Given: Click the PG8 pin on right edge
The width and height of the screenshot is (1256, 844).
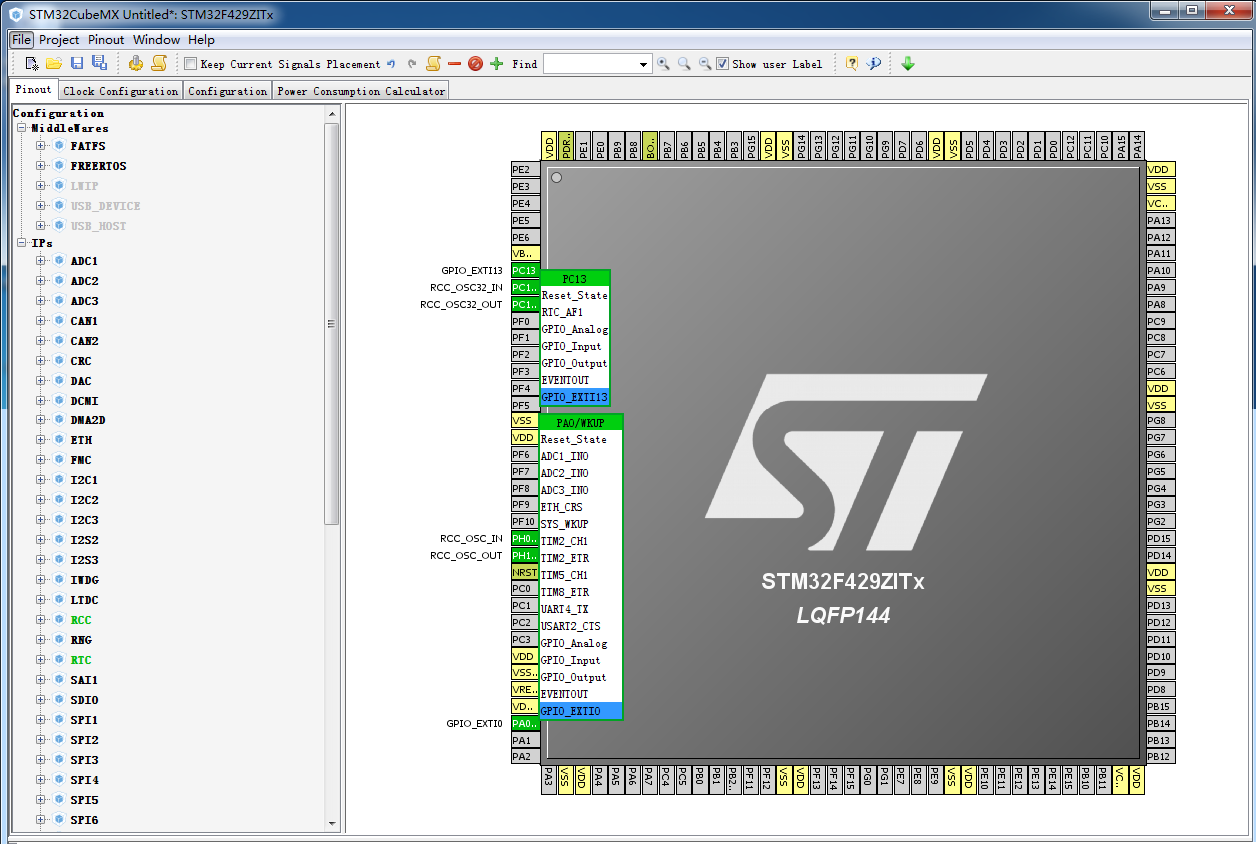Looking at the screenshot, I should pyautogui.click(x=1160, y=421).
